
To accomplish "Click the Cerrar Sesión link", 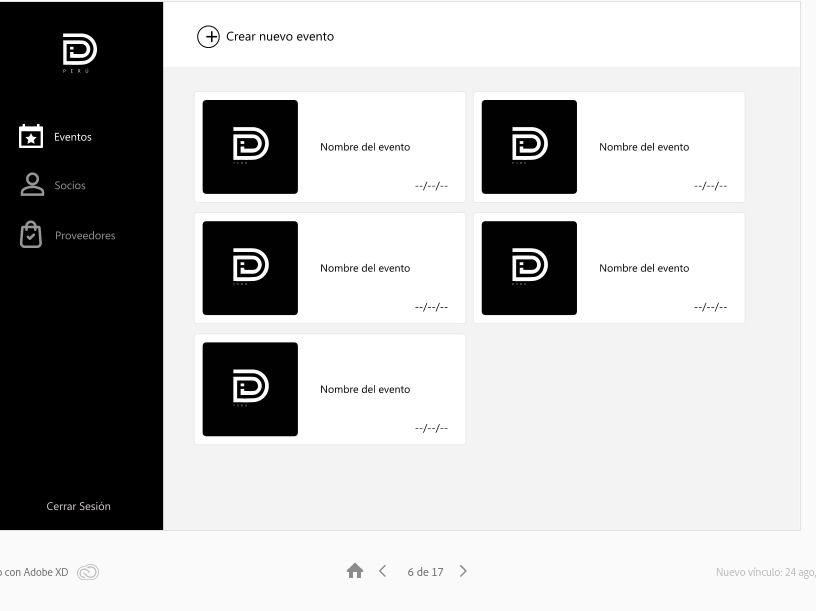I will coord(78,506).
